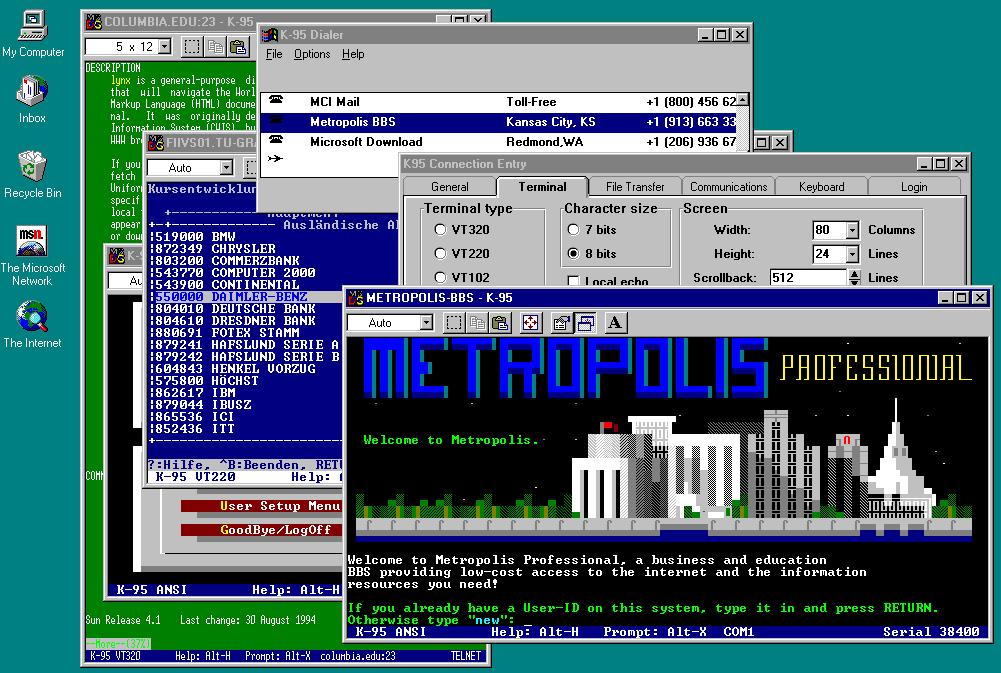Image resolution: width=1001 pixels, height=673 pixels.
Task: Click the Paste icon in COLUMBIA.EDU window toolbar
Action: (238, 47)
